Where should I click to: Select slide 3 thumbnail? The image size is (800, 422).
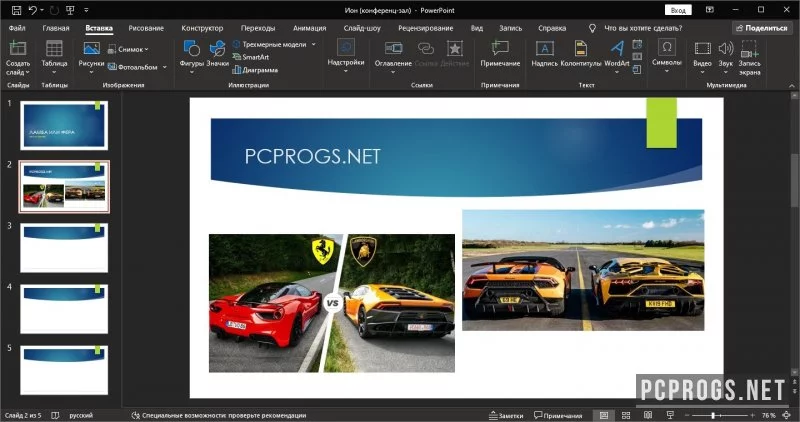click(64, 247)
